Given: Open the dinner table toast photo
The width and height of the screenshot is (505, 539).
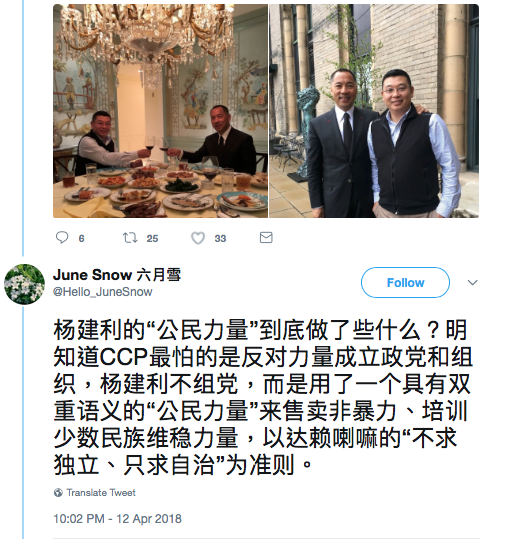Looking at the screenshot, I should pos(160,111).
